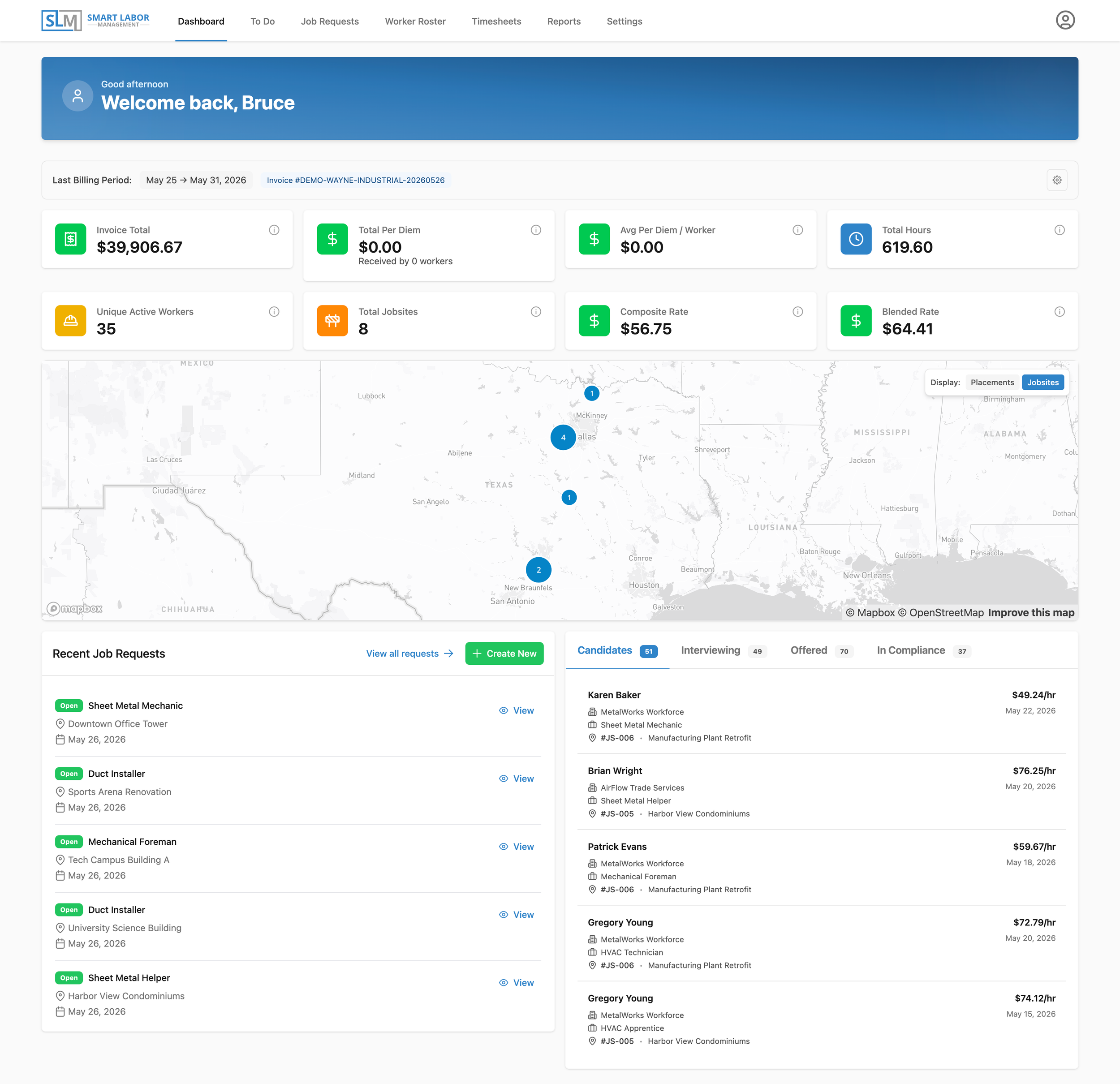Show info for Avg Per Diem / Worker
The height and width of the screenshot is (1084, 1120).
tap(797, 230)
